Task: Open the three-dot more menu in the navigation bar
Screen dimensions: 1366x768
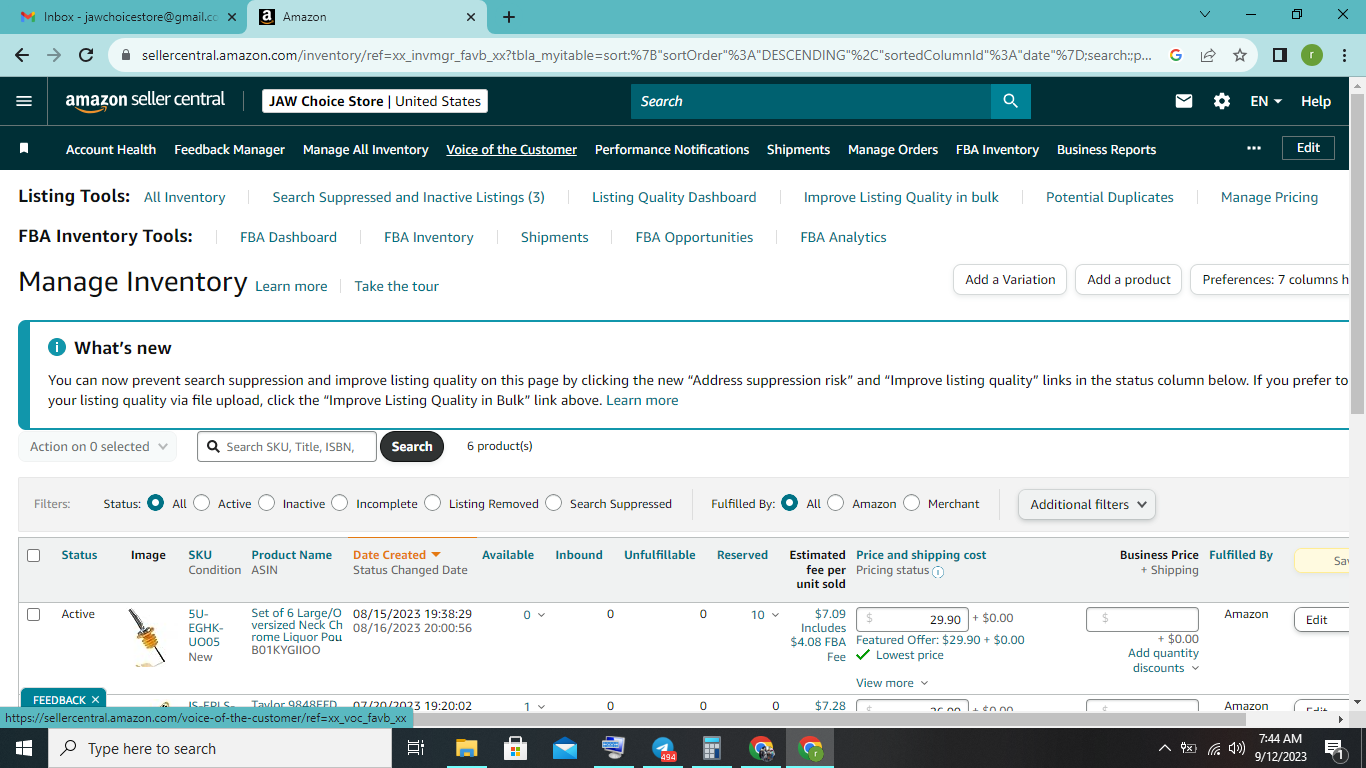Action: pyautogui.click(x=1254, y=148)
